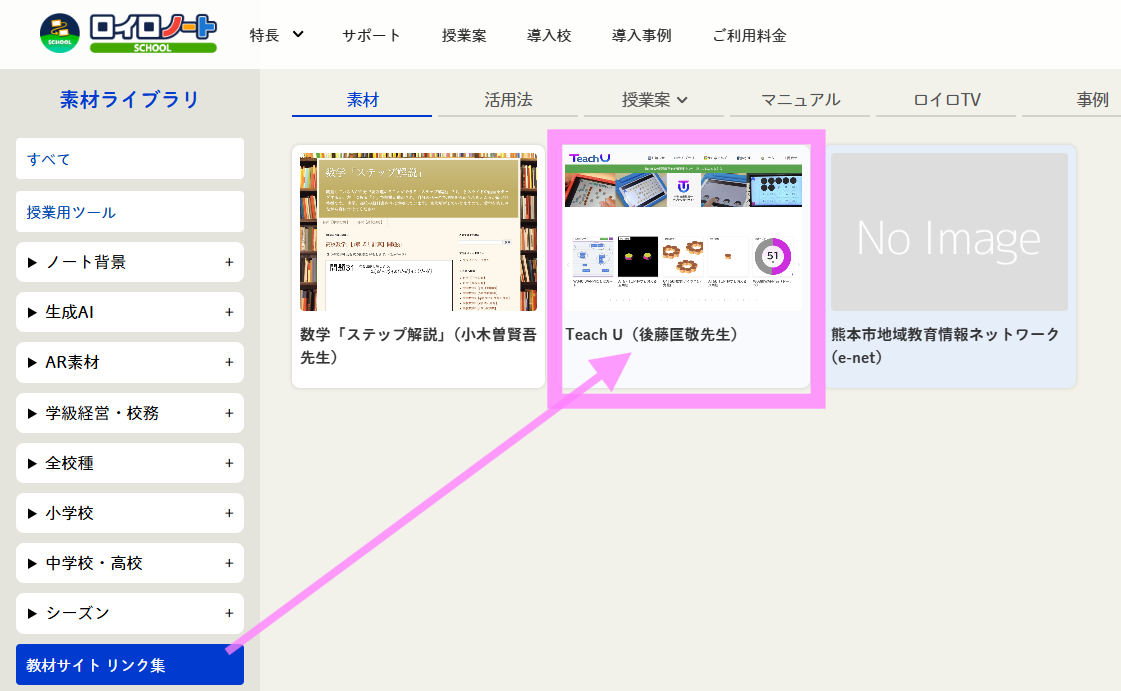Open the 数学「ステップ解説」 thumbnail

click(418, 232)
